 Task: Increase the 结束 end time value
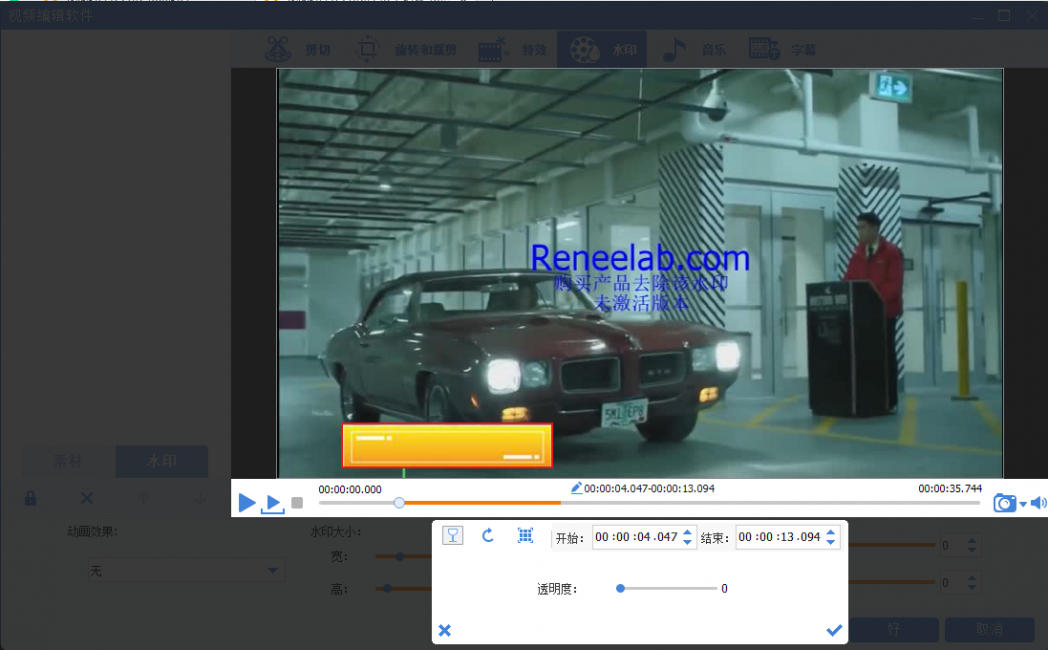[831, 532]
